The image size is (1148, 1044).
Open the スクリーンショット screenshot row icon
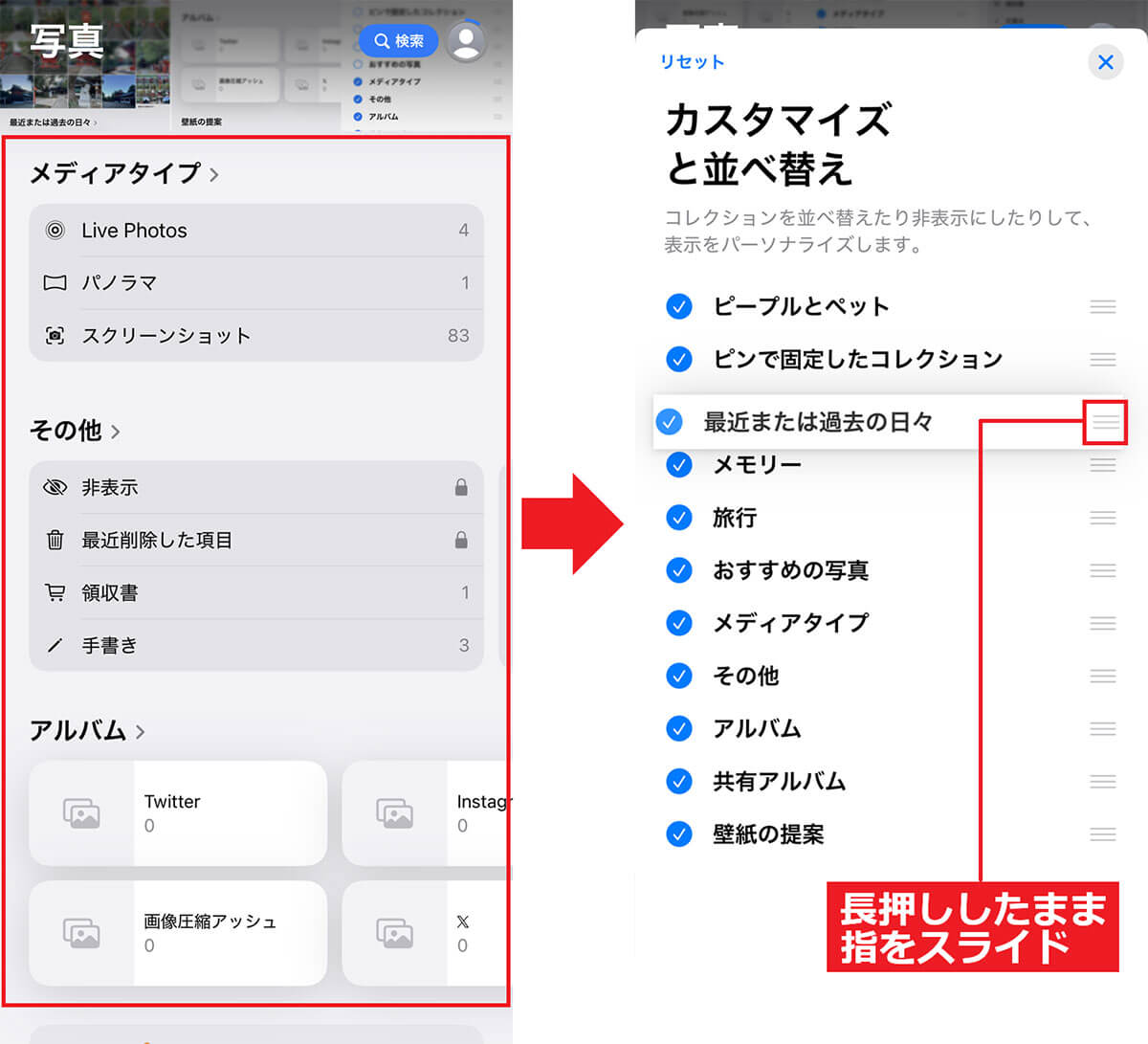(55, 336)
